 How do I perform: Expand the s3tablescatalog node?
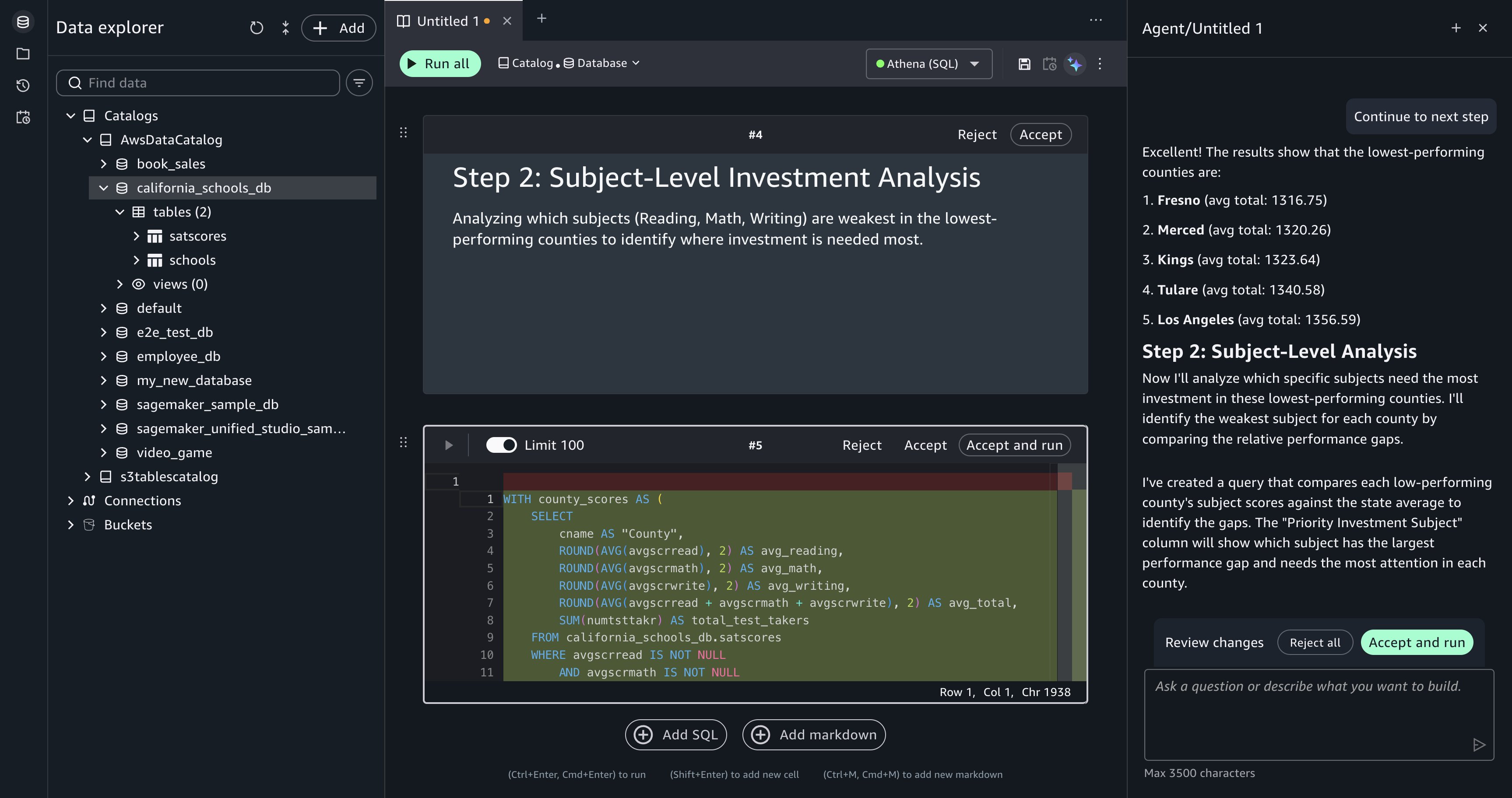coord(87,476)
